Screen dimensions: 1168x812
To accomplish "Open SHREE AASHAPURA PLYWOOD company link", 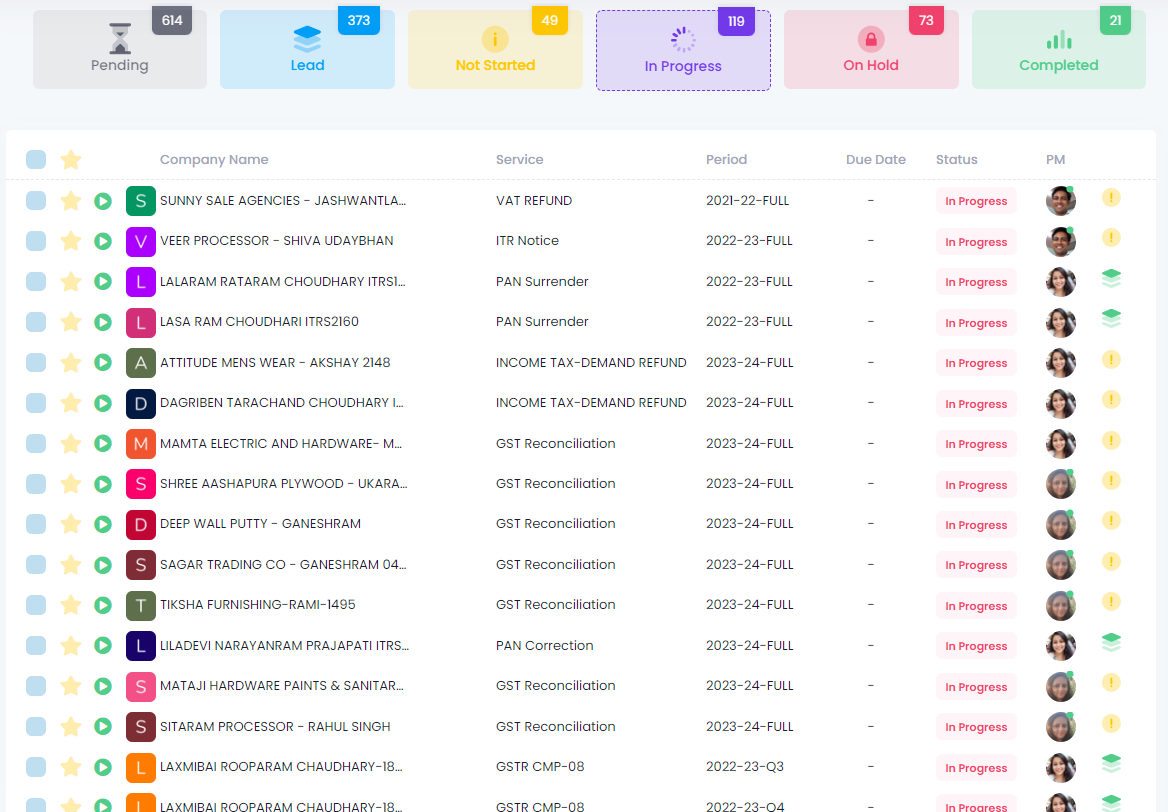I will (x=283, y=484).
